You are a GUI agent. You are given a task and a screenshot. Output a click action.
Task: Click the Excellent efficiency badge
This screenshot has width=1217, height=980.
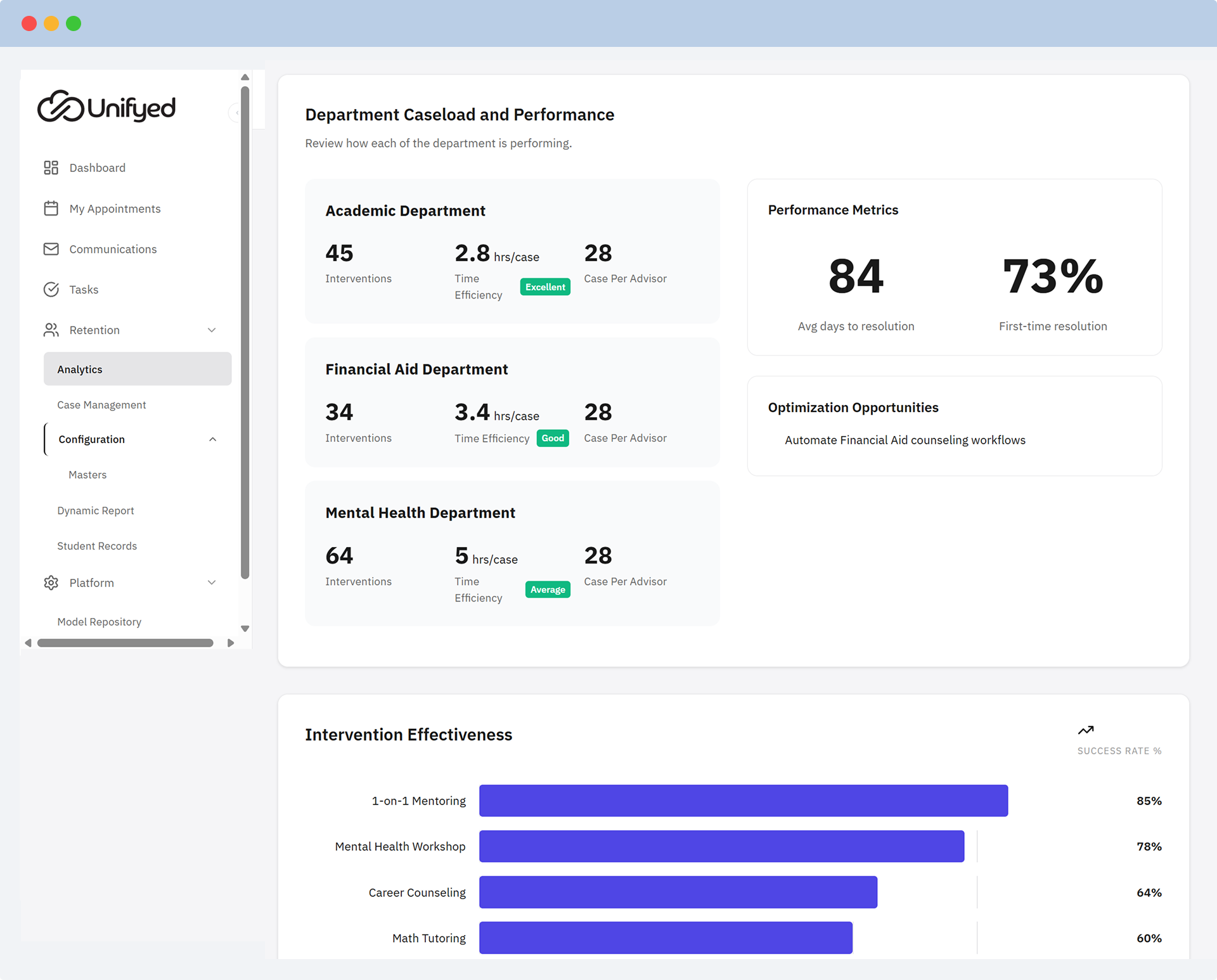545,287
